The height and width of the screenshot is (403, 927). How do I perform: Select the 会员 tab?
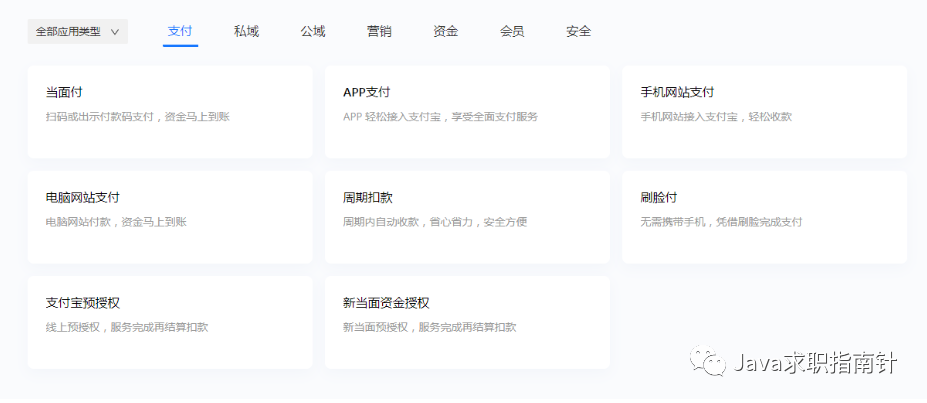[x=512, y=31]
